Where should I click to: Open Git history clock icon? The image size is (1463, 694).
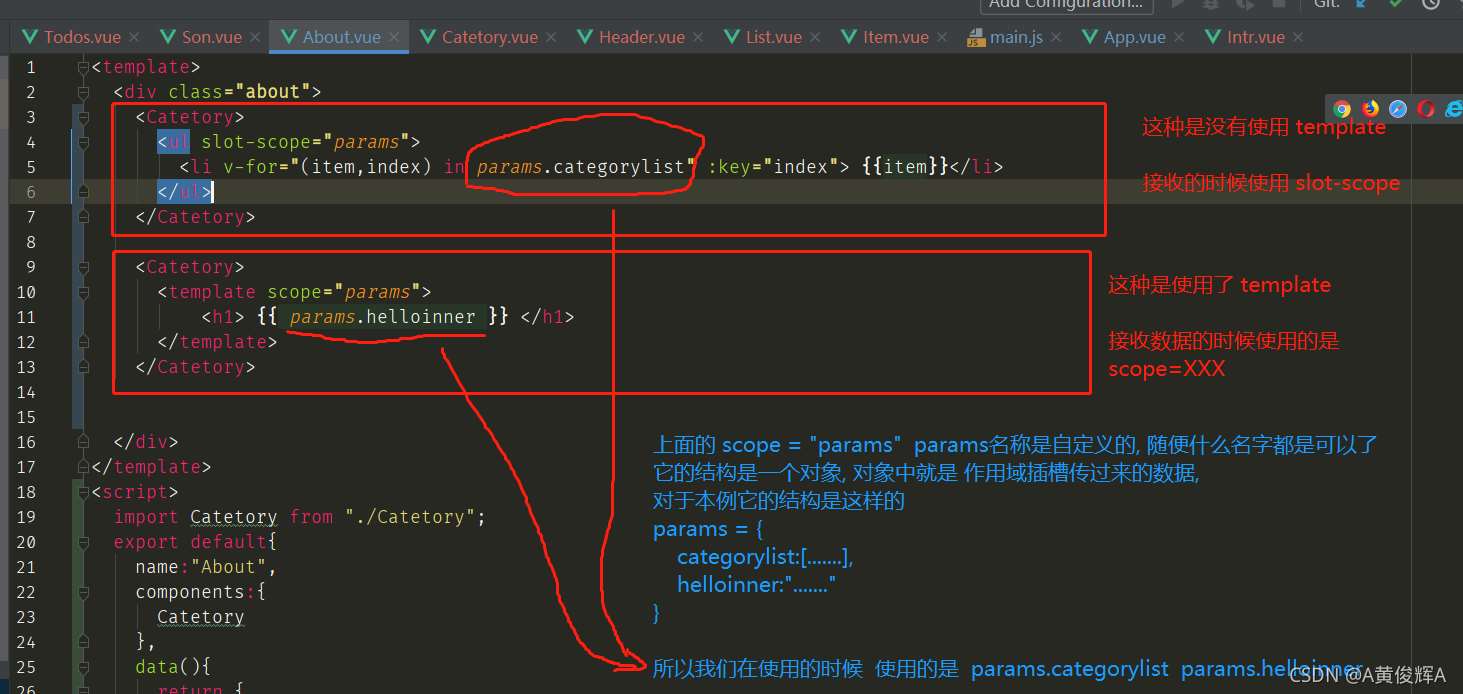point(1431,3)
